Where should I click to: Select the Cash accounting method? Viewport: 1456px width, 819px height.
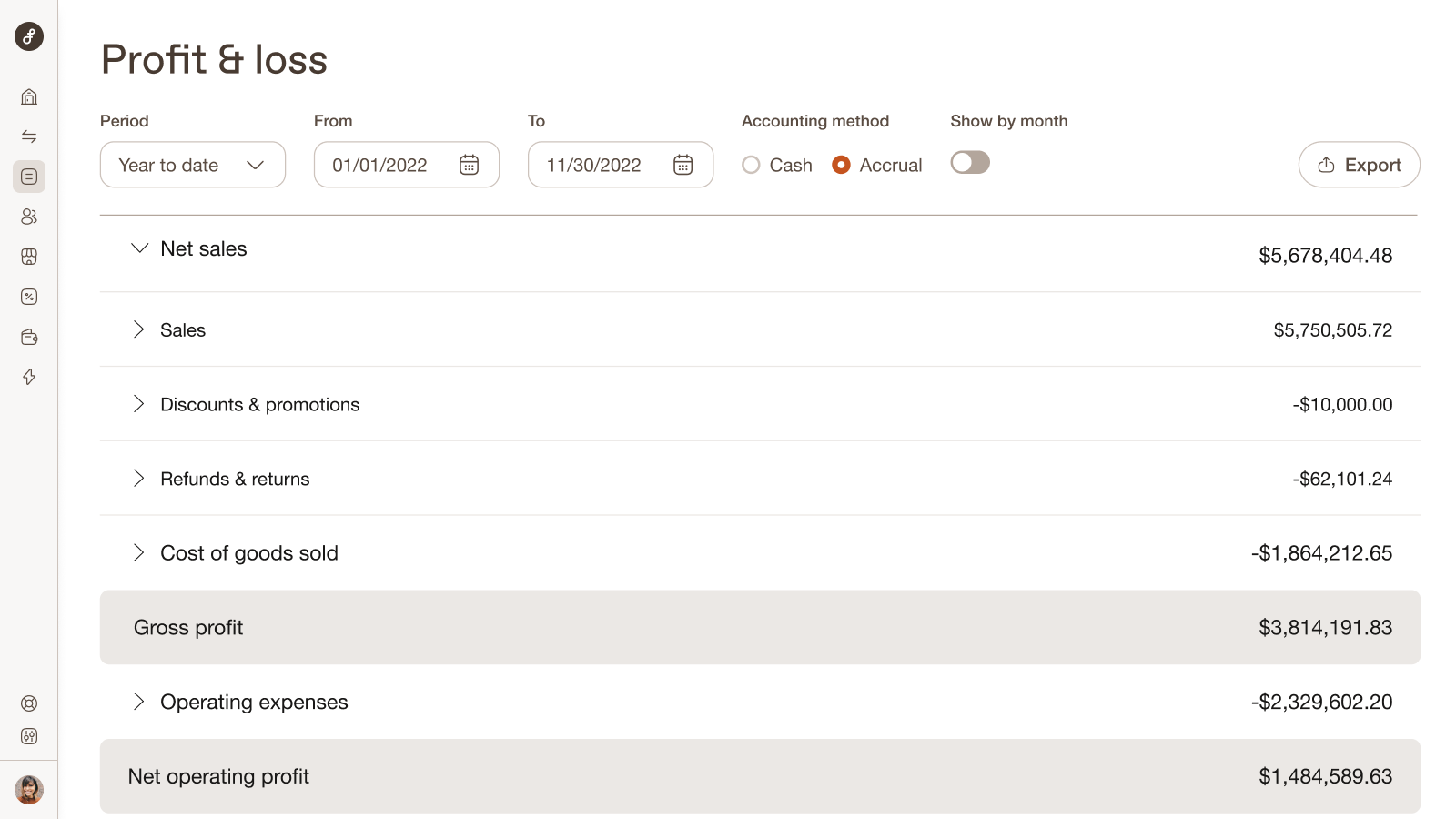click(752, 165)
